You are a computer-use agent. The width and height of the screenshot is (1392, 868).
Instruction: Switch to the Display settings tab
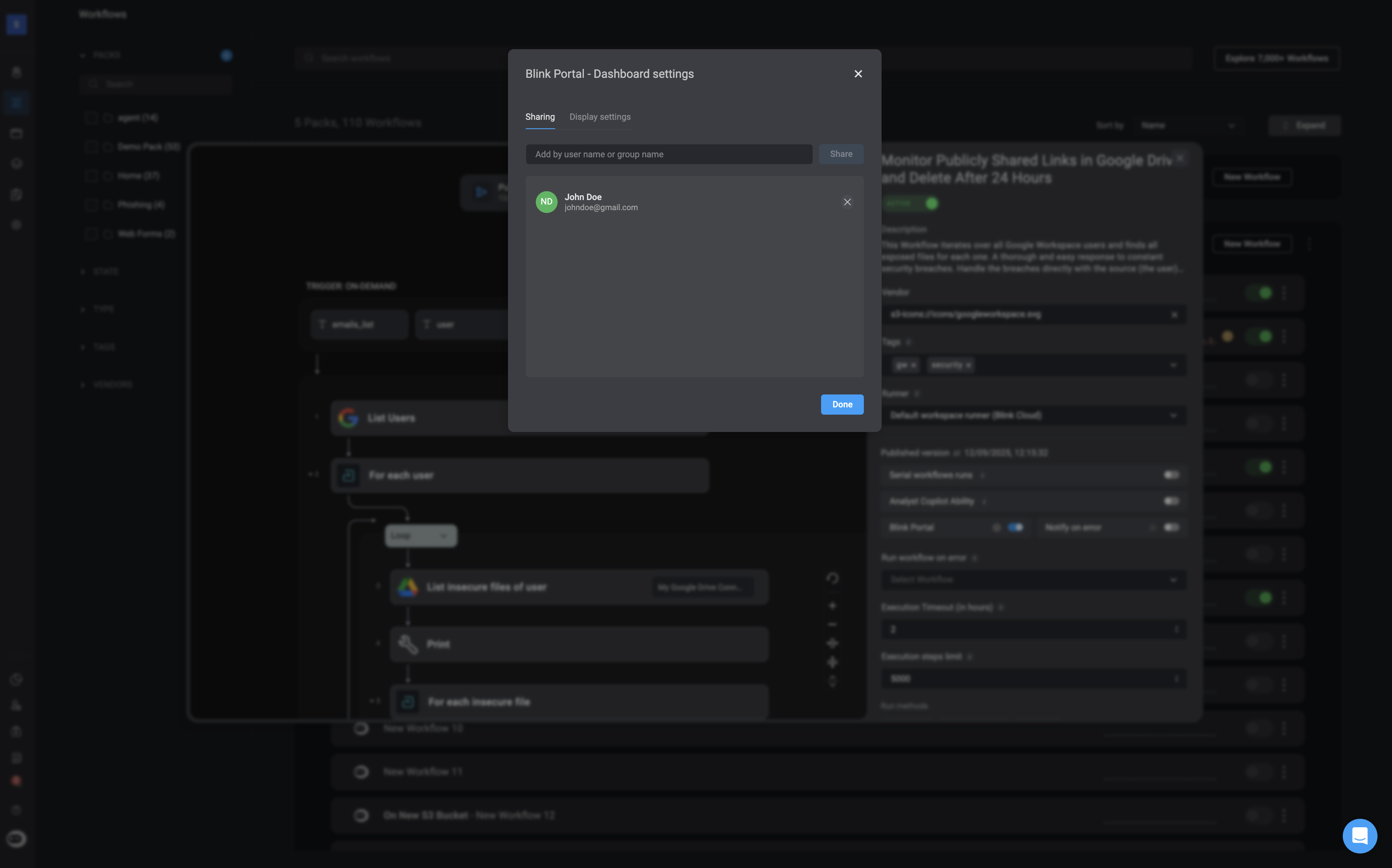click(x=600, y=117)
